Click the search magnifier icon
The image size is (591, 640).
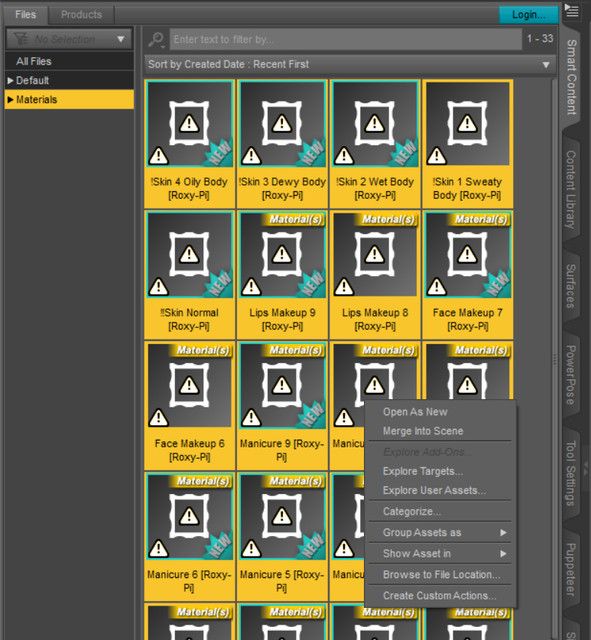click(156, 39)
